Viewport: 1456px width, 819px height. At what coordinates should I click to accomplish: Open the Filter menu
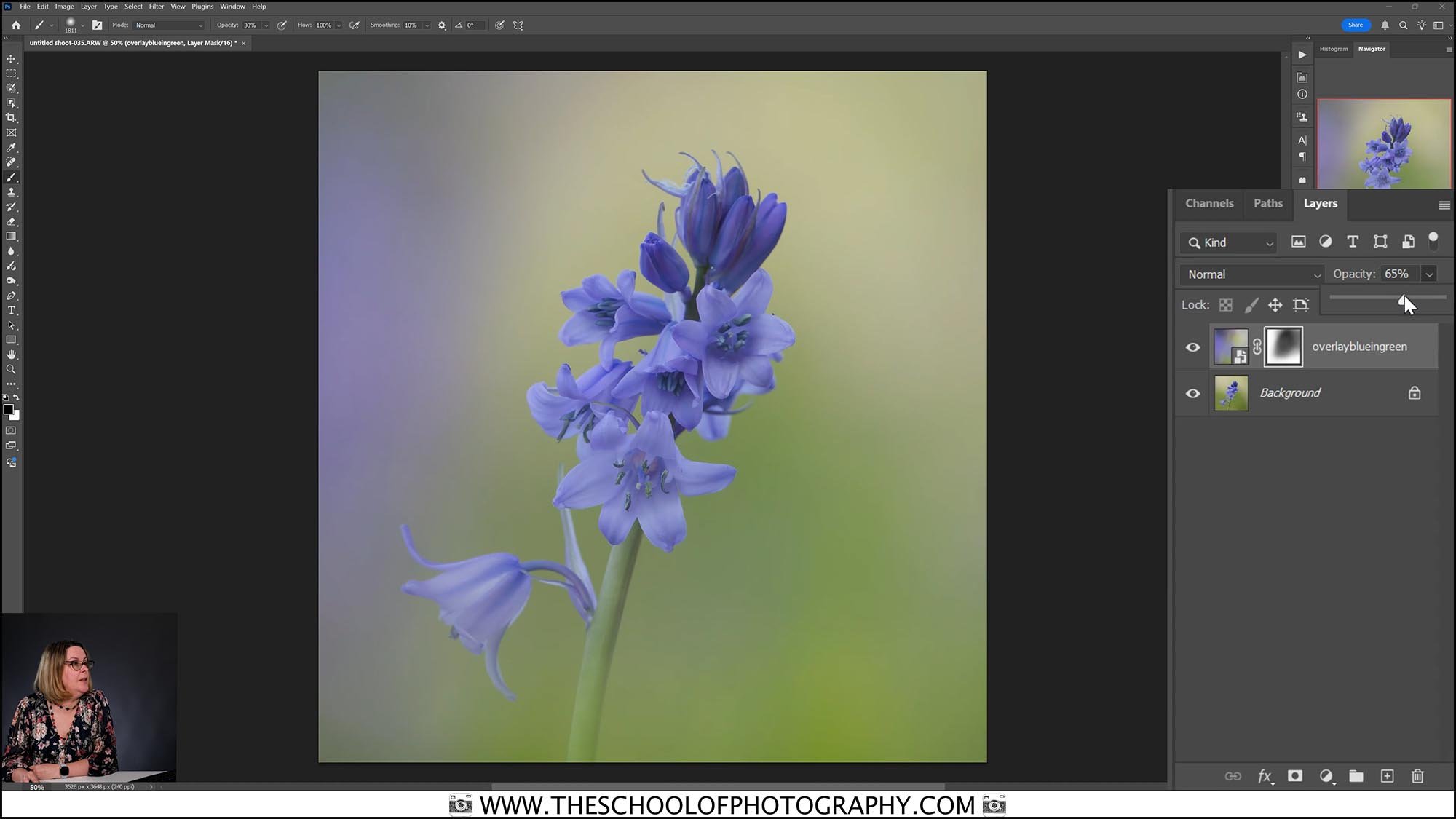pyautogui.click(x=156, y=6)
